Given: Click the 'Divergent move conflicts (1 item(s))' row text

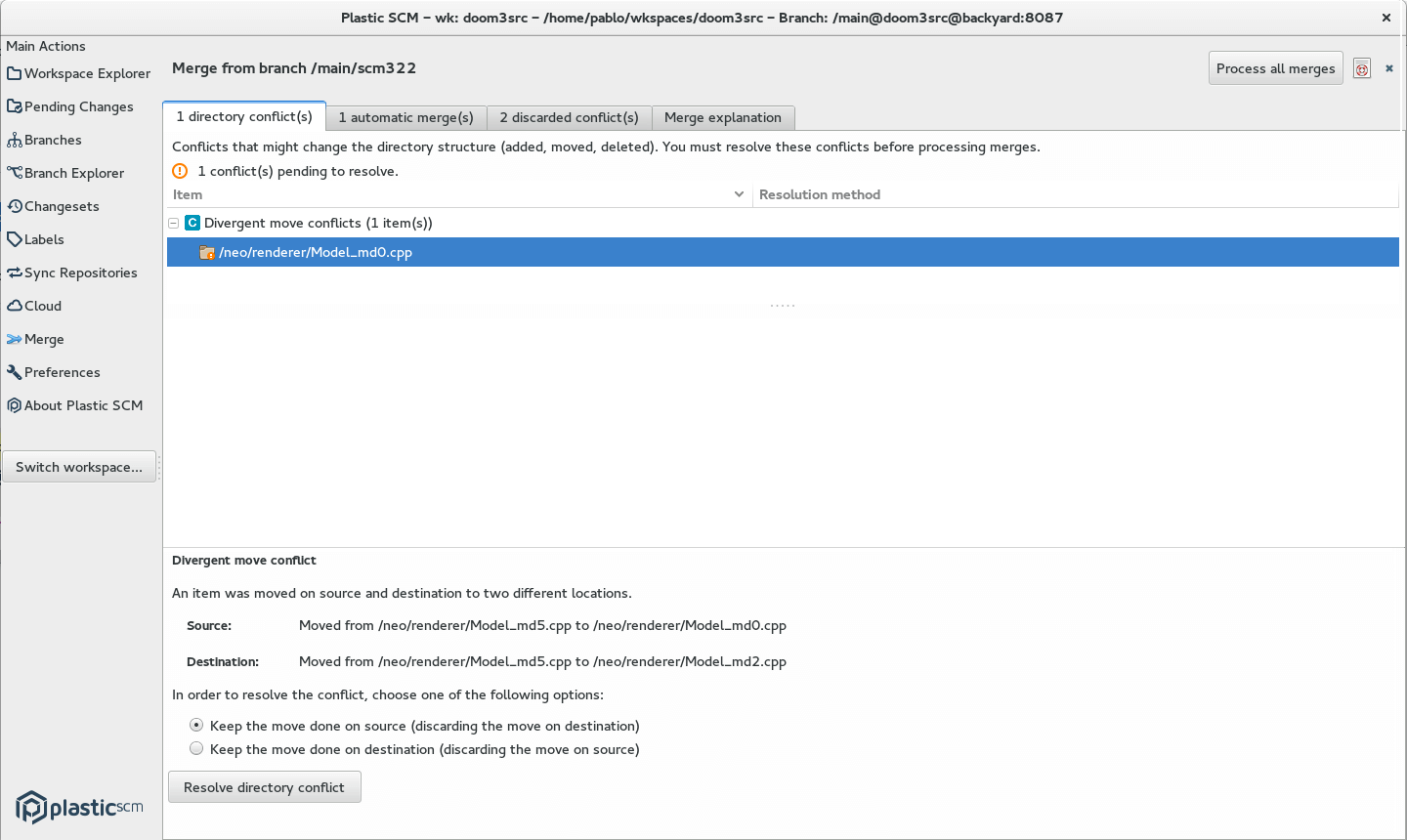Looking at the screenshot, I should pyautogui.click(x=319, y=223).
